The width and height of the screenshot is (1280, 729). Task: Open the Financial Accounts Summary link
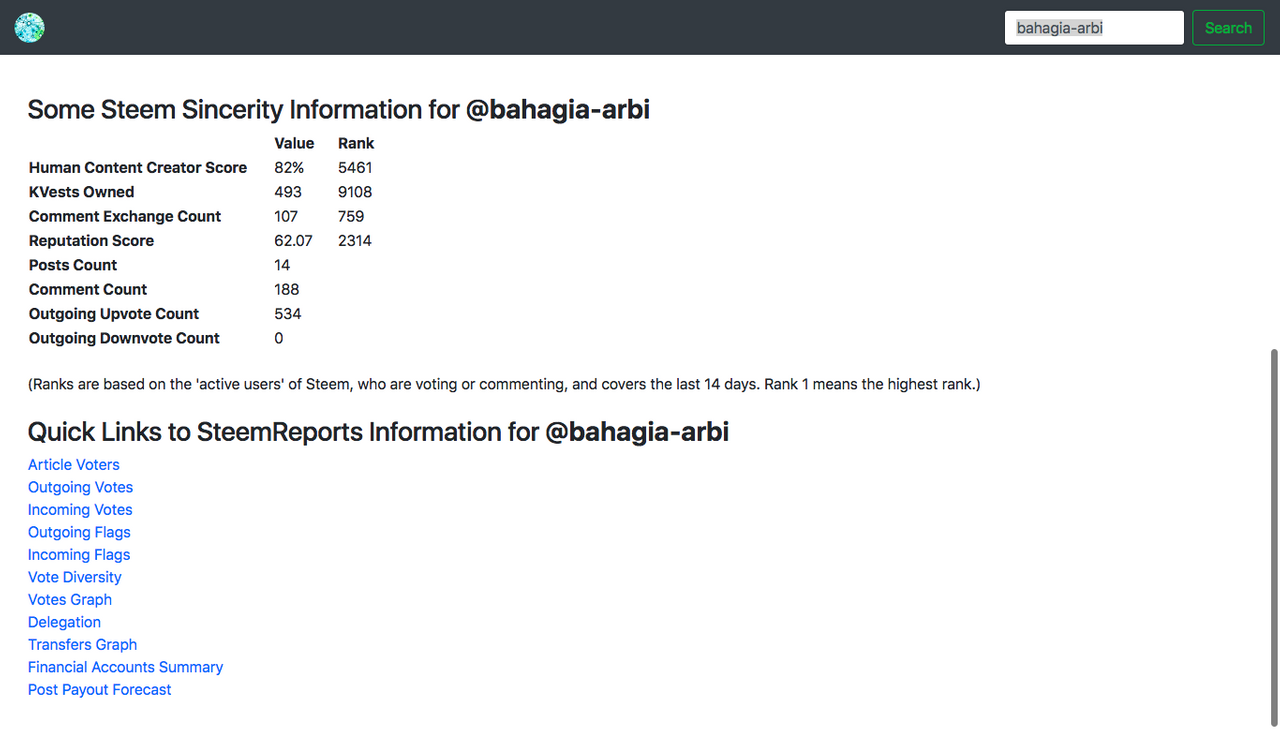tap(125, 667)
